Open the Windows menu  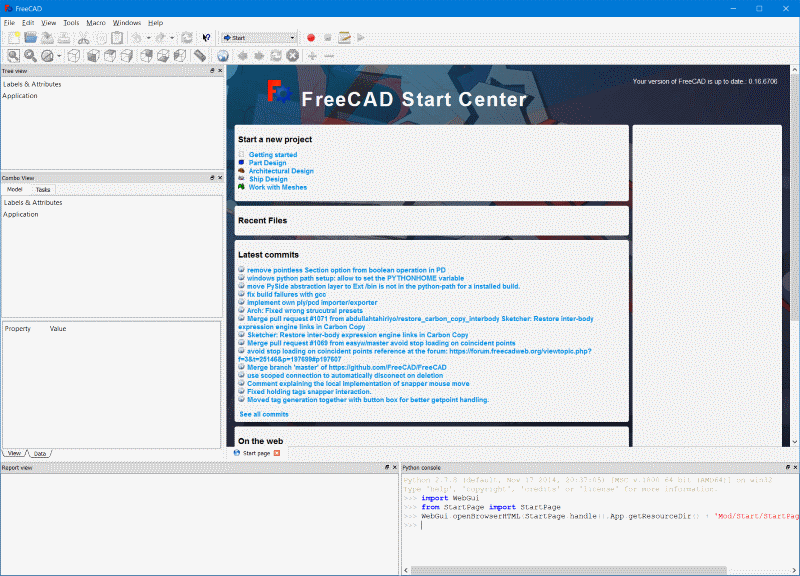127,23
